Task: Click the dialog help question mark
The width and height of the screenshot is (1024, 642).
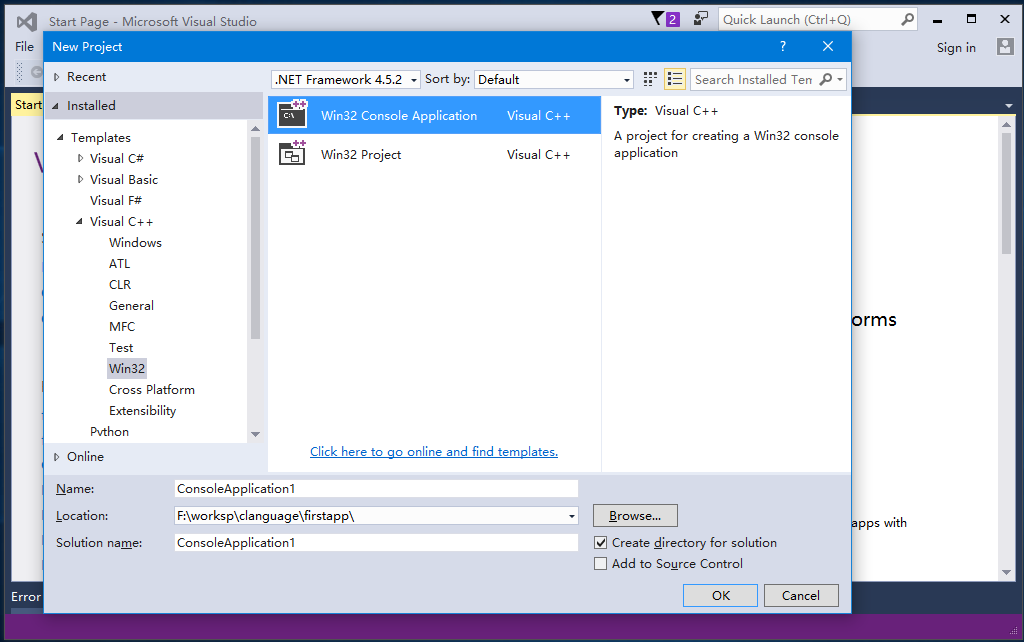Action: pyautogui.click(x=783, y=46)
